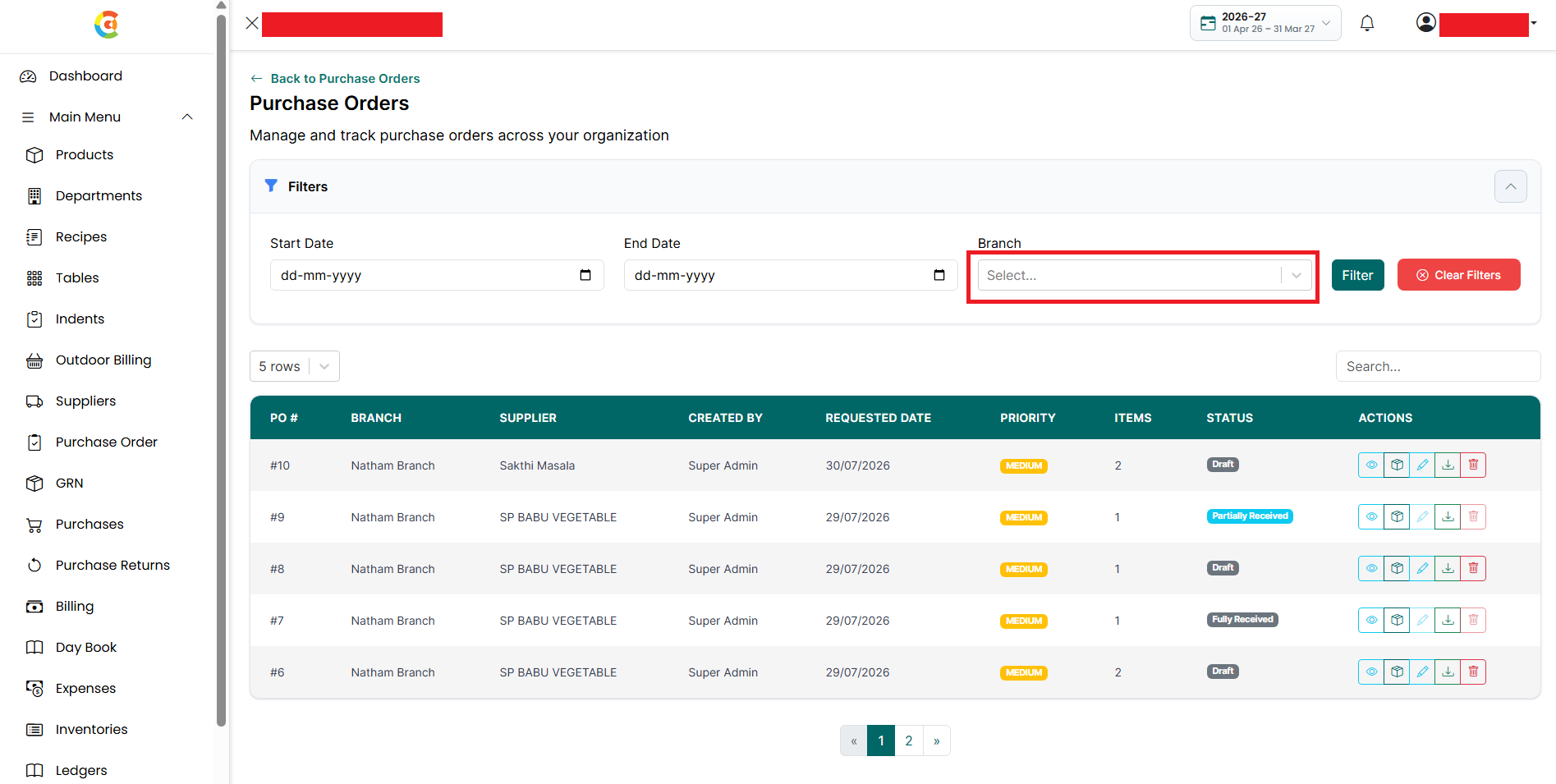1556x784 pixels.
Task: Click the box icon for PO #10
Action: click(x=1397, y=465)
